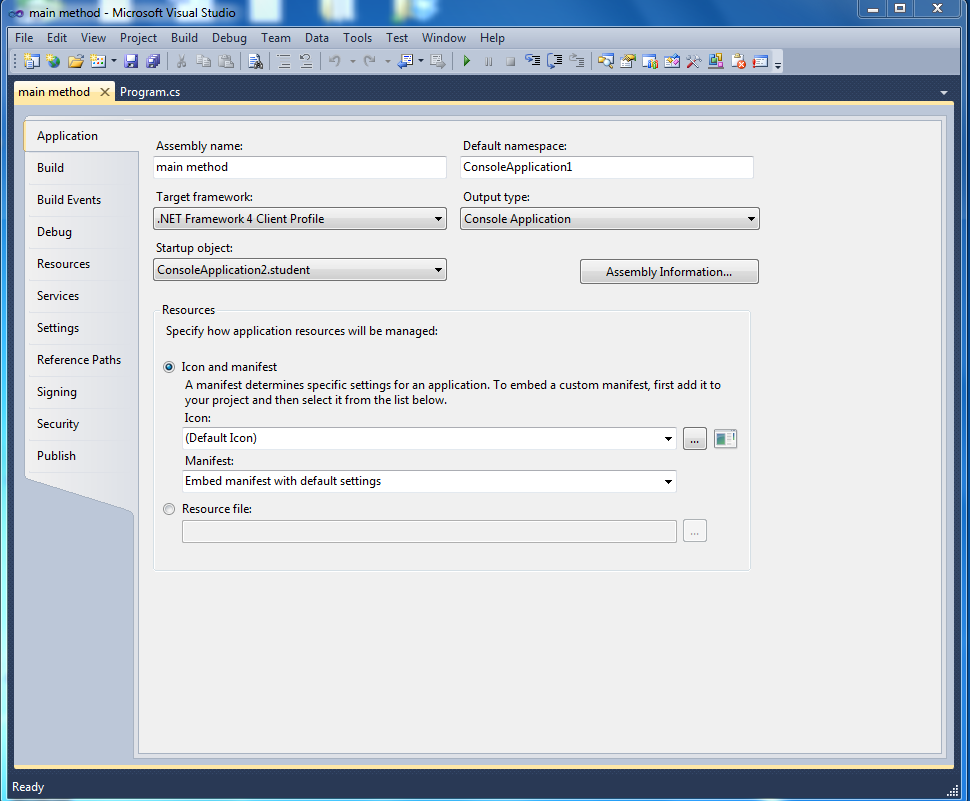The height and width of the screenshot is (801, 970).
Task: Click the Copy toolbar icon
Action: coord(204,61)
